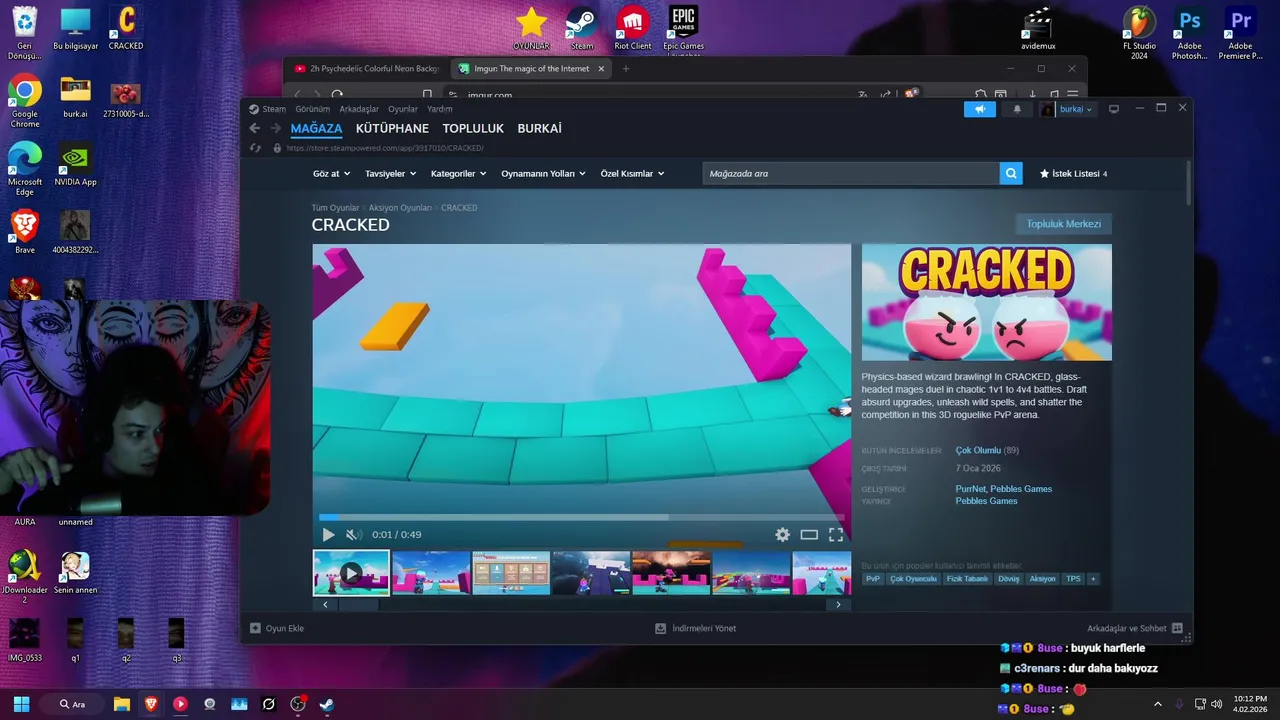The image size is (1280, 720).
Task: Open the Tüm Oyunlar breadcrumb link
Action: click(x=335, y=208)
